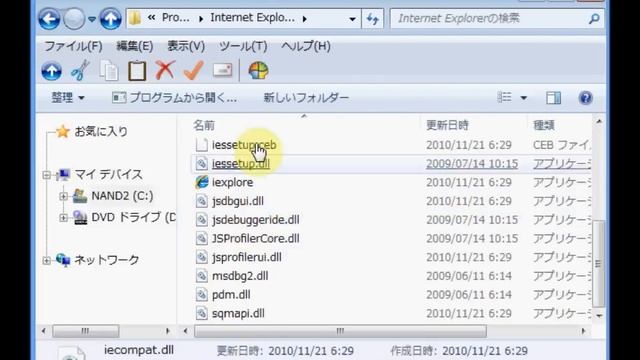Expand NAND2 (C:) tree node
This screenshot has height=360, width=640.
63,196
